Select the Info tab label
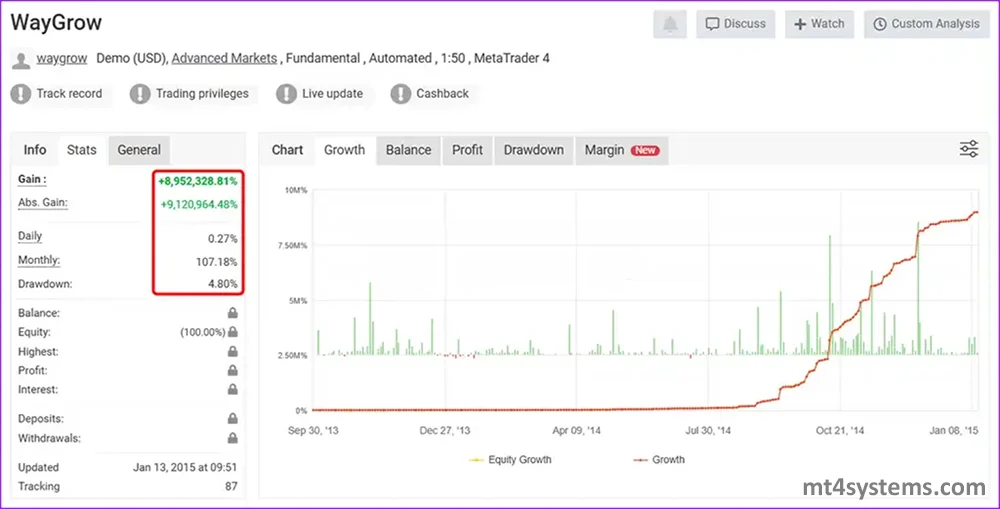Viewport: 1000px width, 509px height. [x=35, y=150]
